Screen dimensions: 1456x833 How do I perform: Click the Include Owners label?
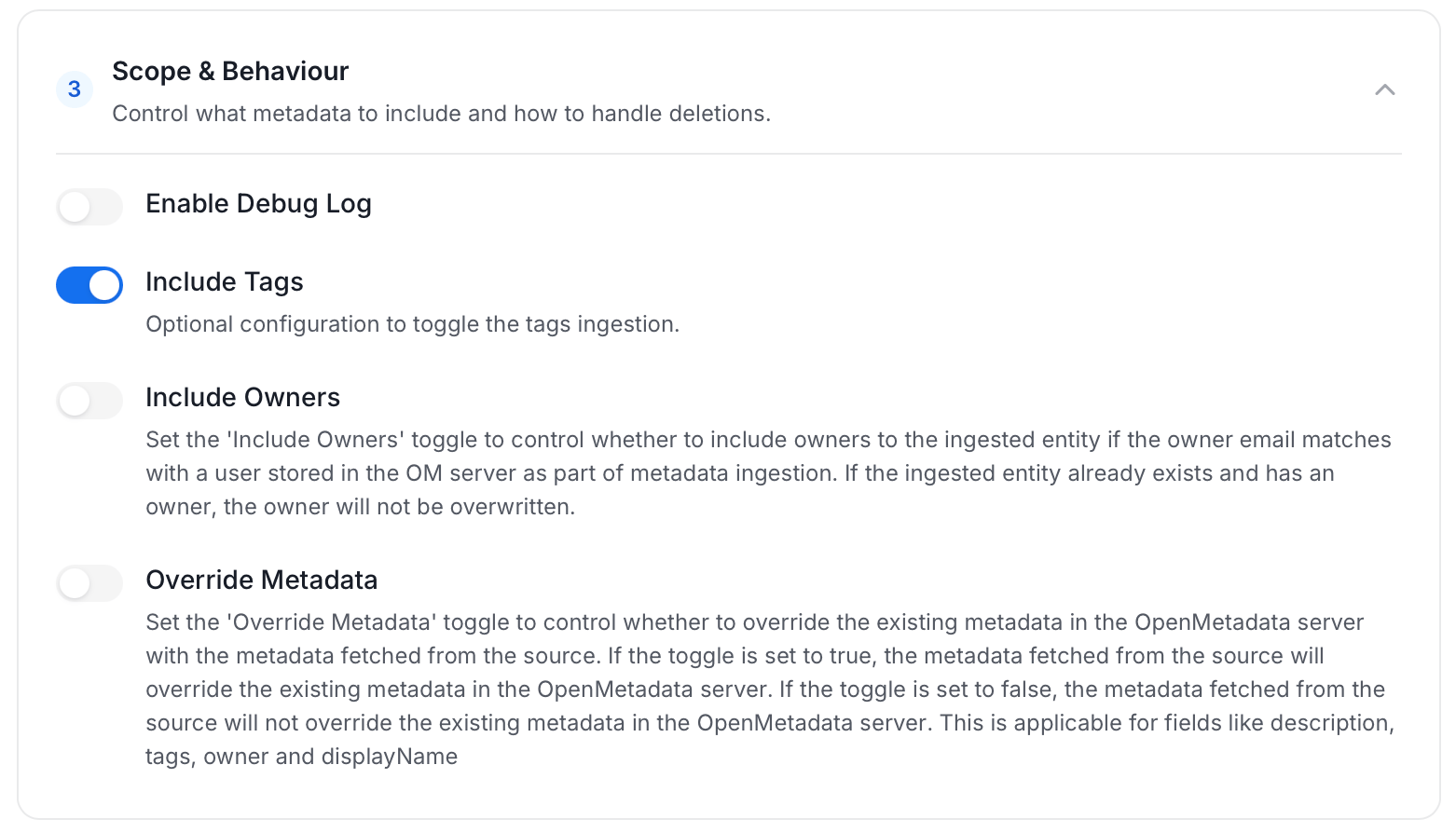pos(242,398)
